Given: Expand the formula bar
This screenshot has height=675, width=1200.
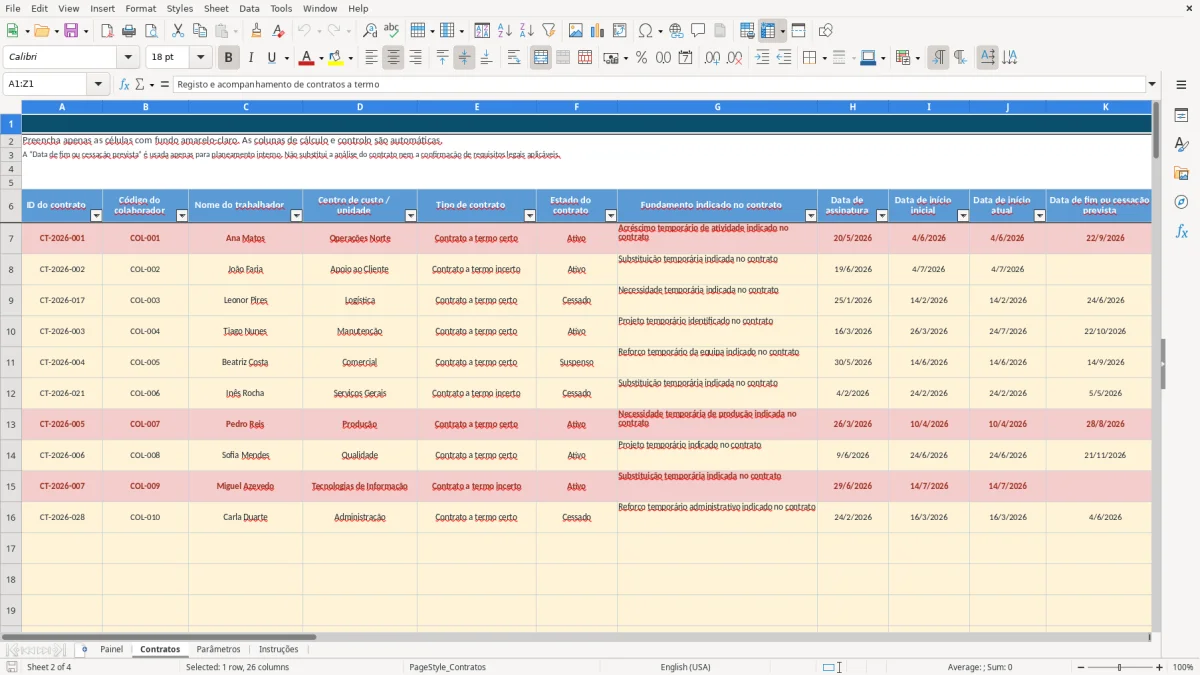Looking at the screenshot, I should [x=1153, y=84].
